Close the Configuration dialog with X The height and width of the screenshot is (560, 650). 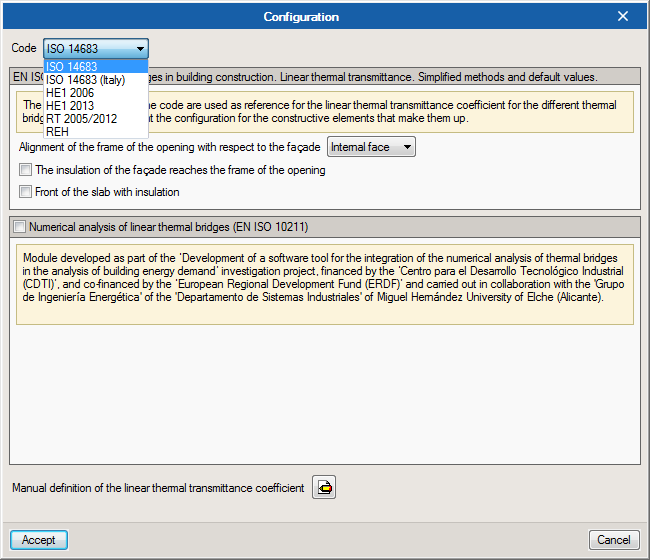click(x=623, y=16)
